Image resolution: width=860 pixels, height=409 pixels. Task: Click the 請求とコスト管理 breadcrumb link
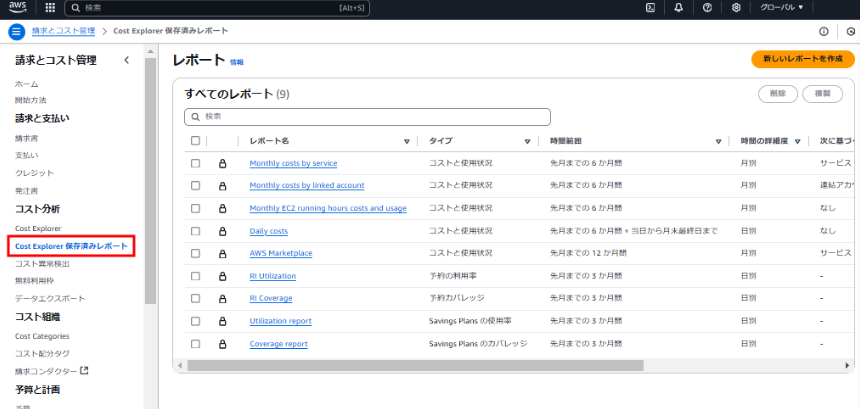pos(63,31)
